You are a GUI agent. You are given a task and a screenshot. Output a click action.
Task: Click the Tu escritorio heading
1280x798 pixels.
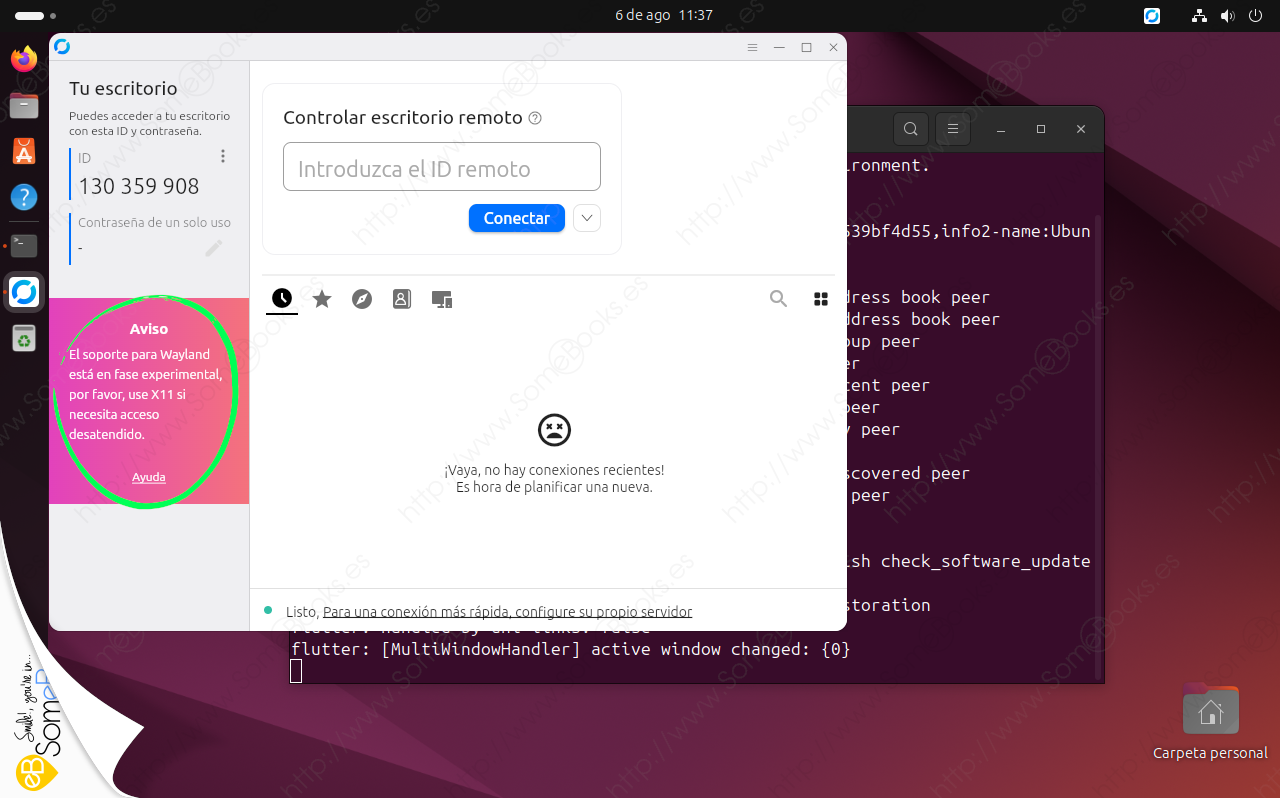[x=123, y=88]
